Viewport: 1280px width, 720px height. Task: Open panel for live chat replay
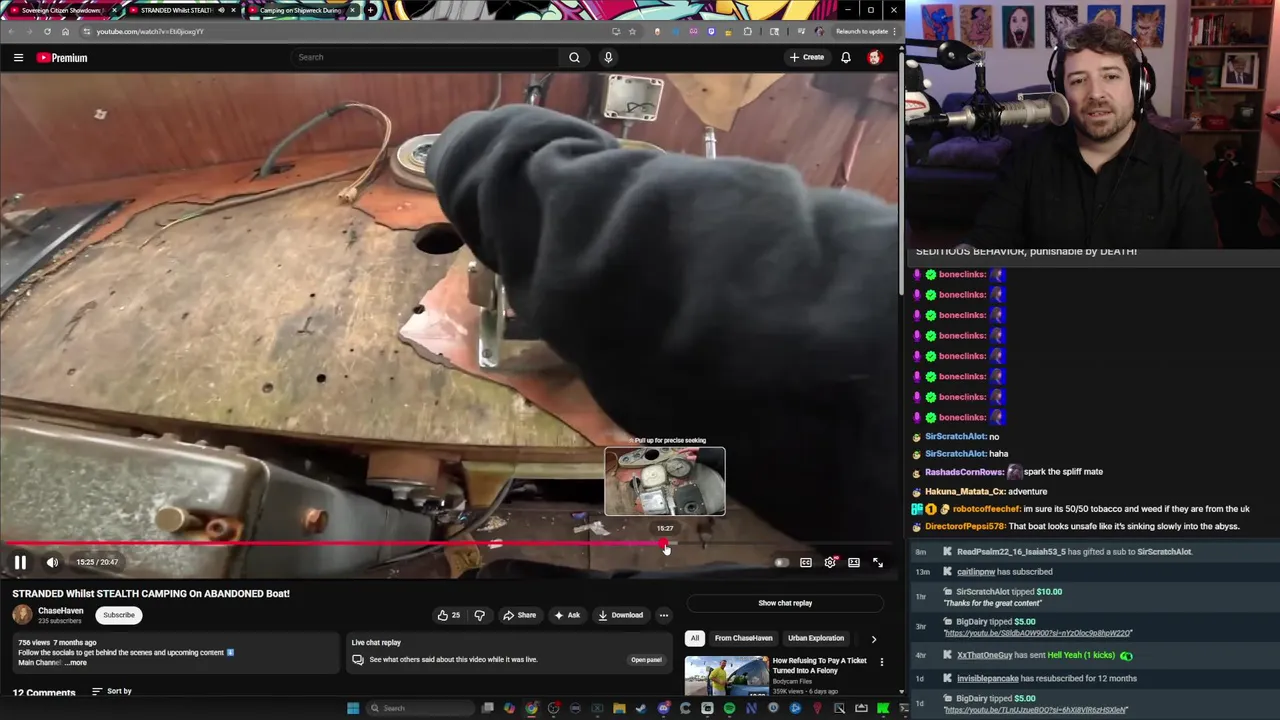(x=646, y=660)
